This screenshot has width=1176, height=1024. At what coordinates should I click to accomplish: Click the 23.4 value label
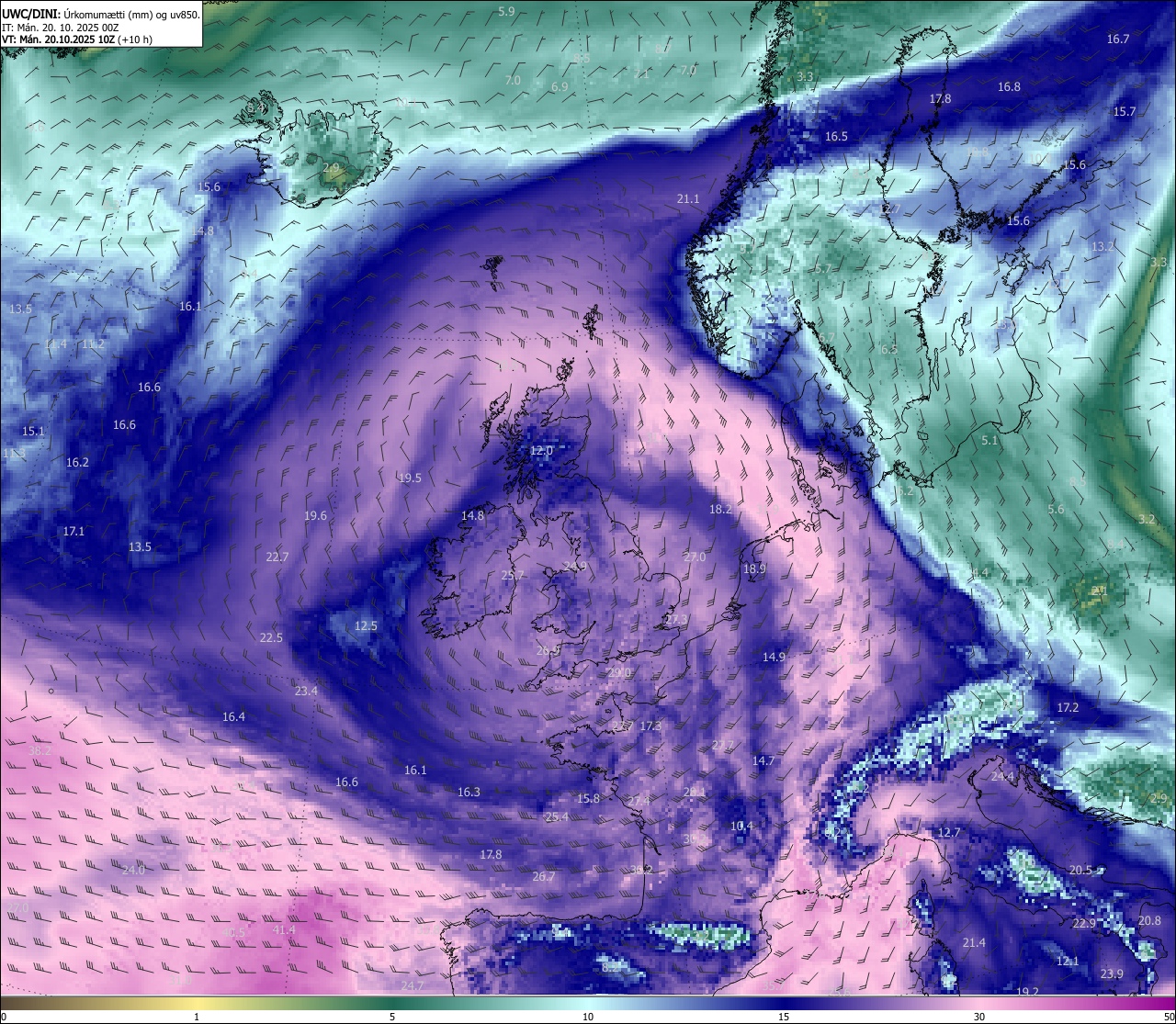pos(306,691)
